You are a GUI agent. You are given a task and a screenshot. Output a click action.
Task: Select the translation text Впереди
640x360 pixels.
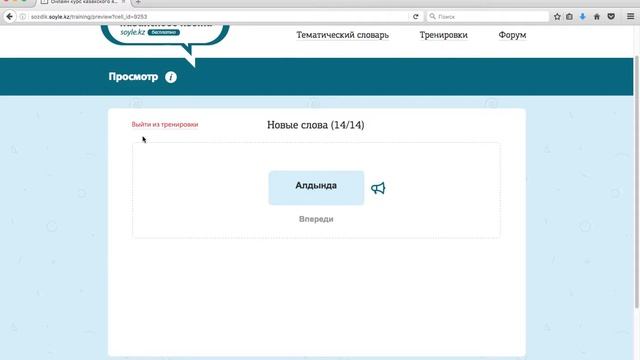(316, 219)
